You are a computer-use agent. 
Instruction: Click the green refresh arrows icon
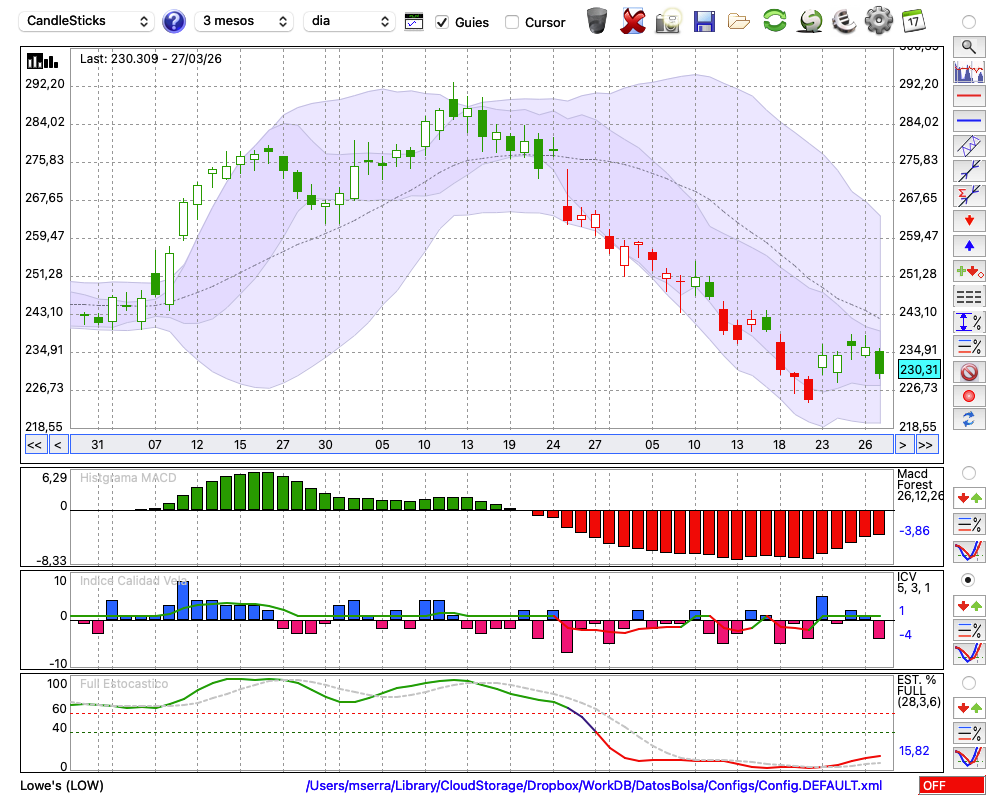coord(774,20)
